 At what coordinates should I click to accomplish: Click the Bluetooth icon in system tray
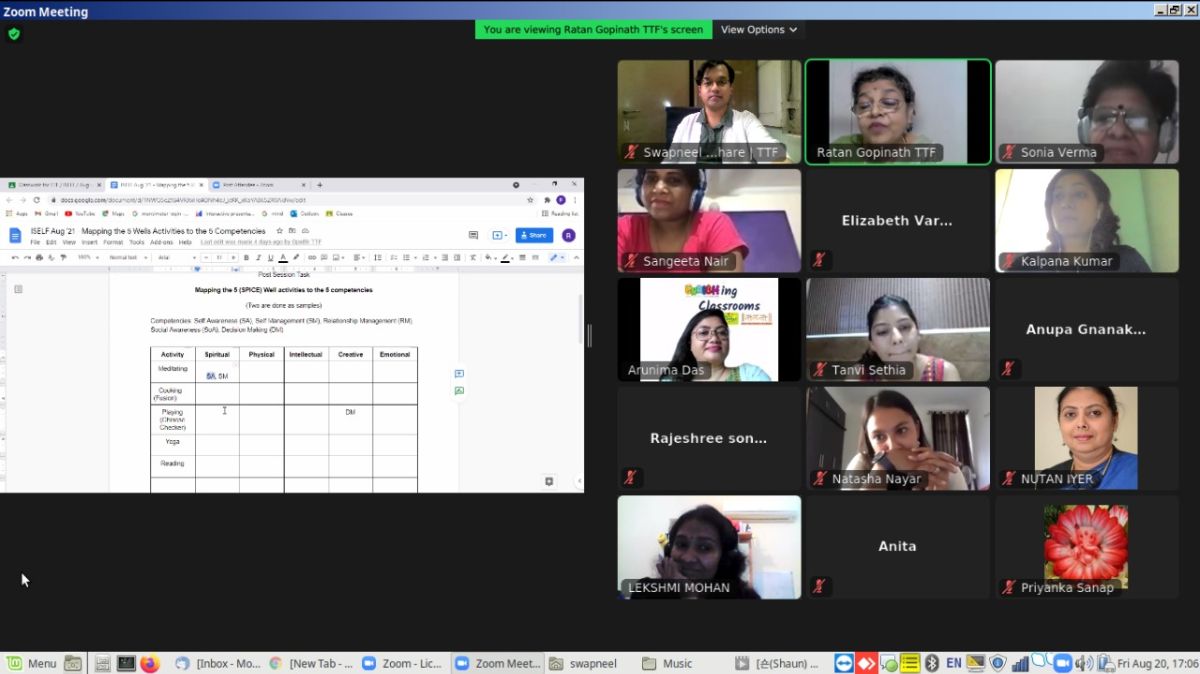point(931,663)
